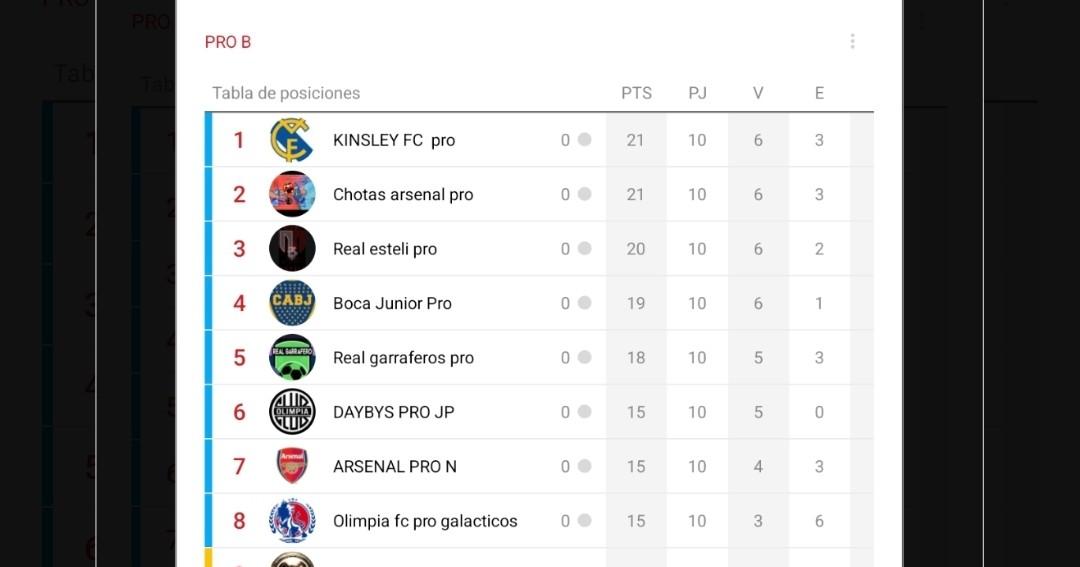Click the ARSENAL PRO N team crest
1080x567 pixels.
pyautogui.click(x=292, y=466)
